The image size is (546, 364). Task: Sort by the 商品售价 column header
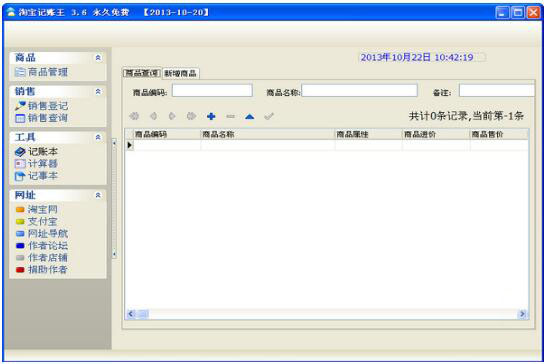pos(499,134)
